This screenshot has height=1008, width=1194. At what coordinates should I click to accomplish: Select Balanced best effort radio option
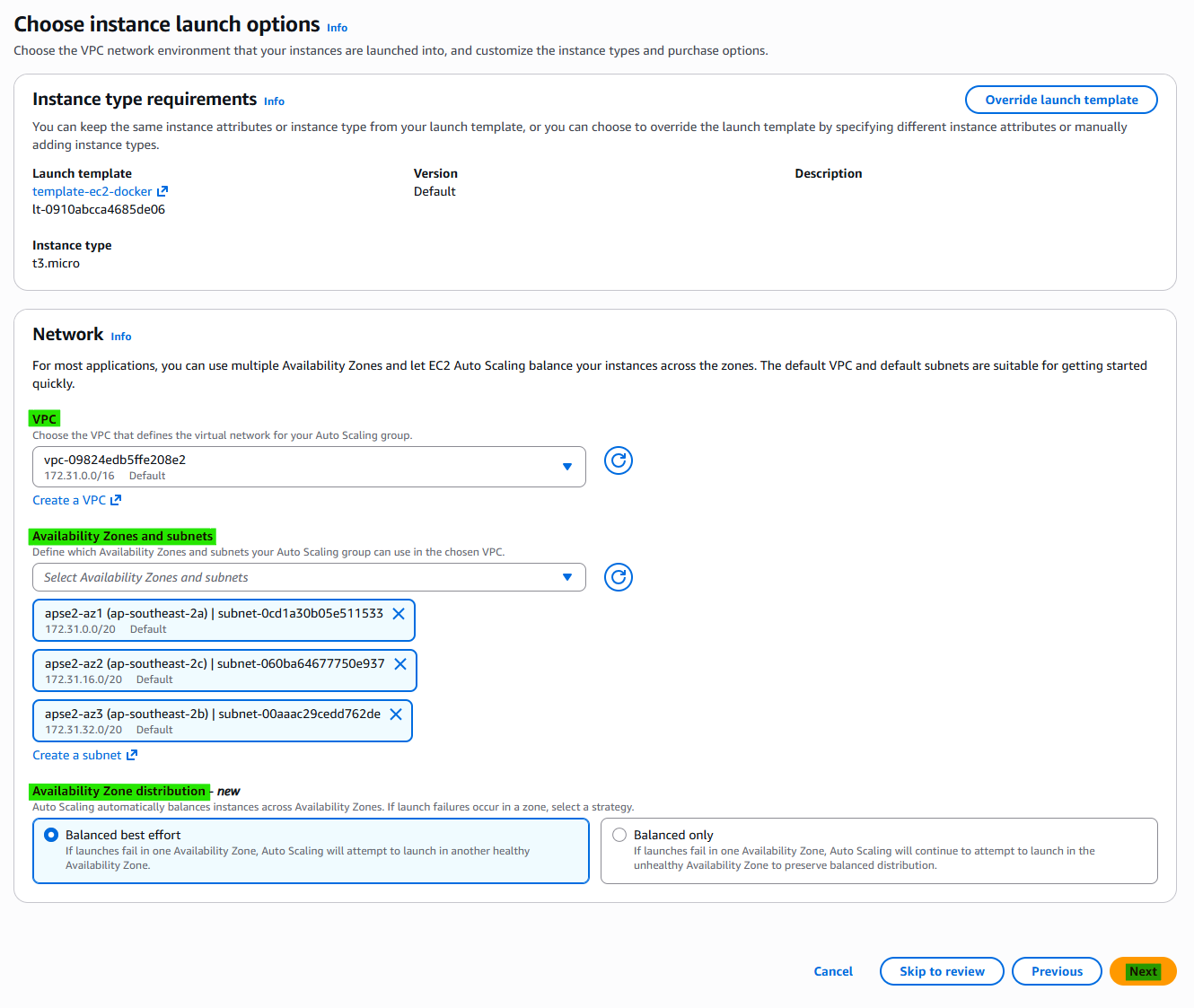(x=51, y=835)
